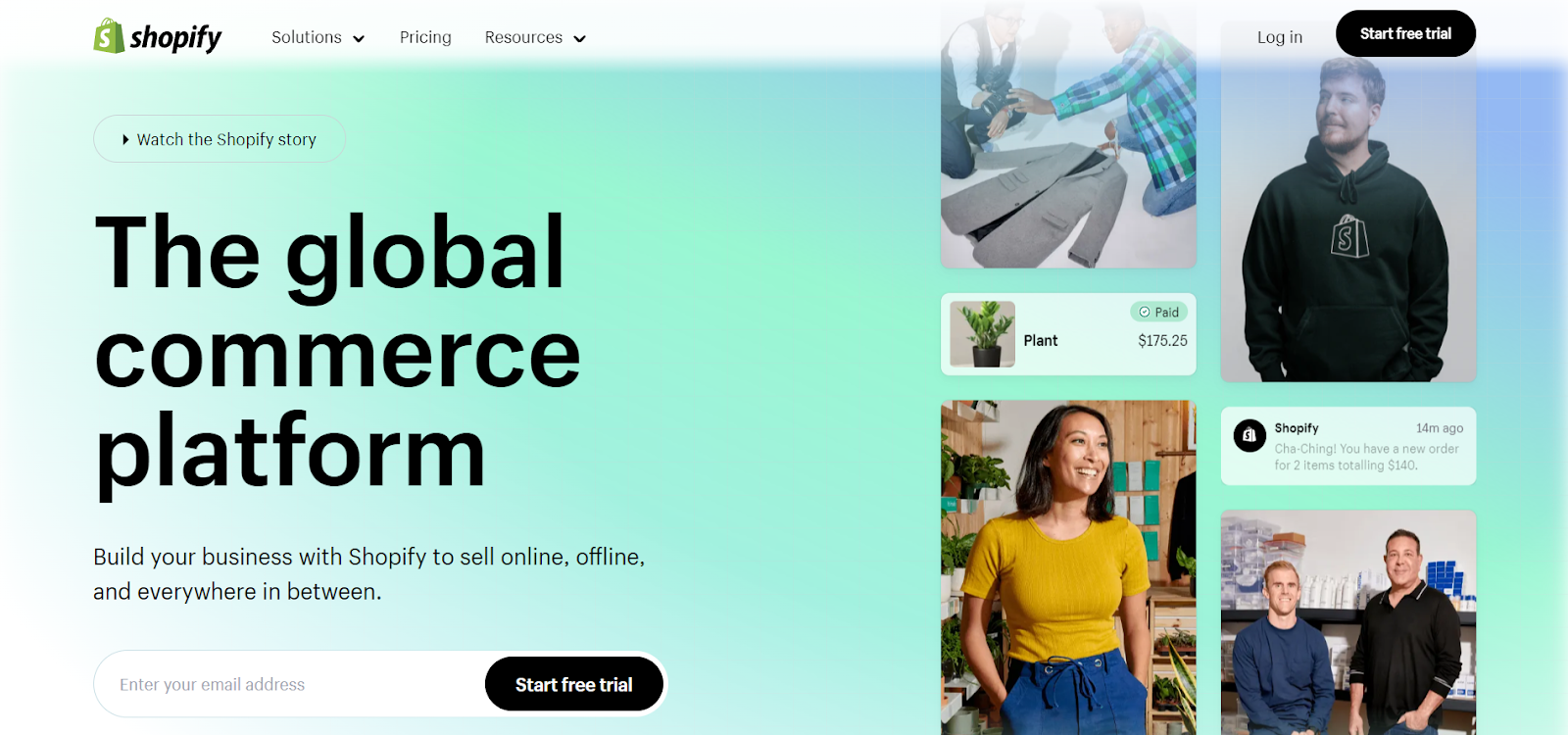Click the black Shopify notification avatar icon
Image resolution: width=1568 pixels, height=735 pixels.
click(x=1249, y=435)
